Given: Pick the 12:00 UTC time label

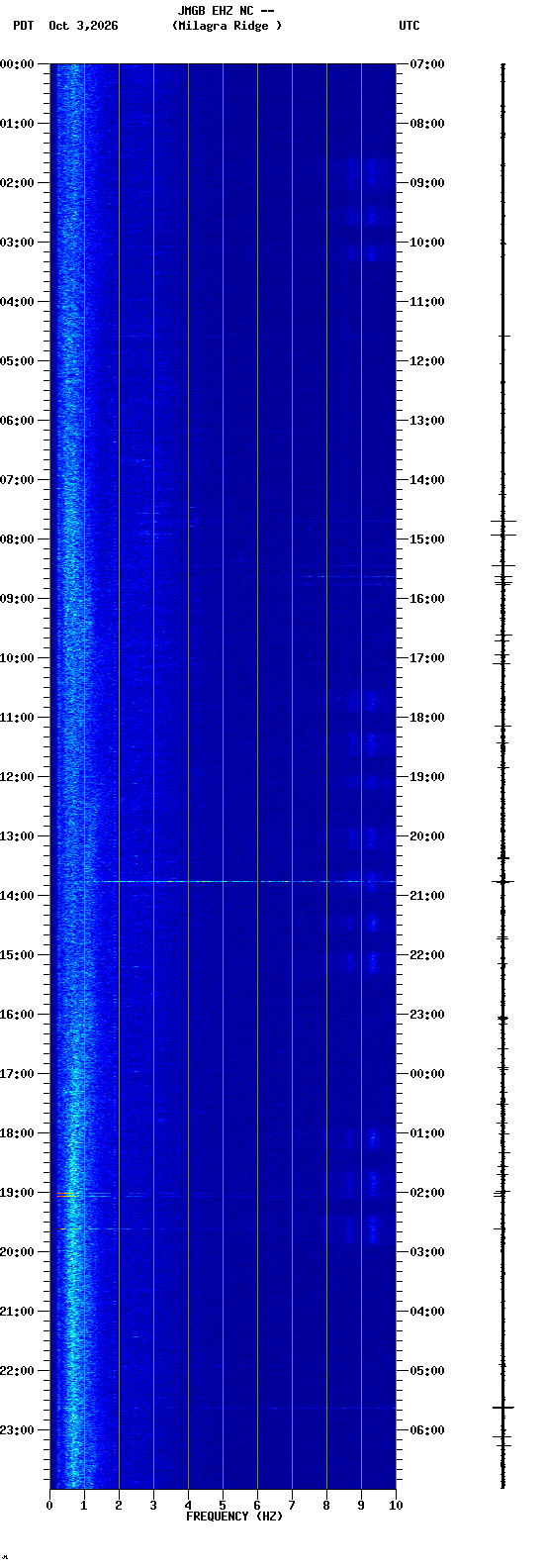Looking at the screenshot, I should pyautogui.click(x=427, y=361).
